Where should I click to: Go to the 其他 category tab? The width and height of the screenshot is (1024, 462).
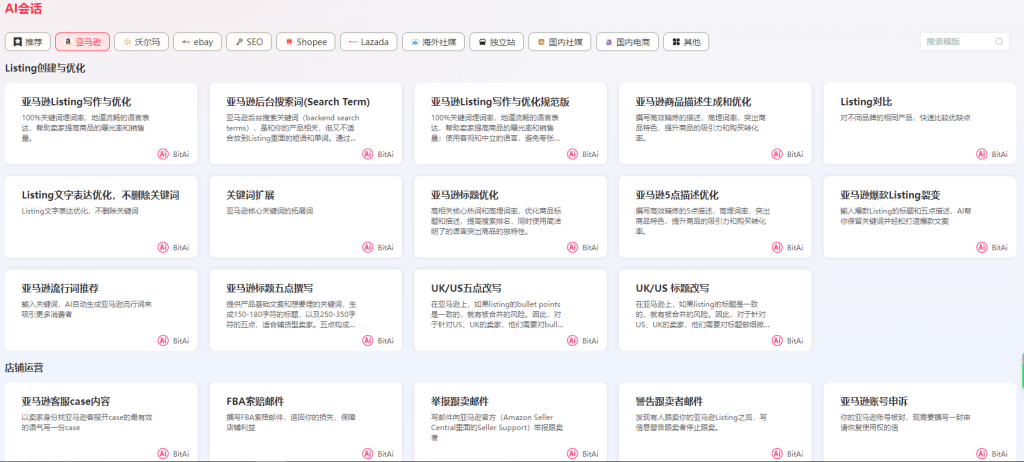tap(687, 42)
